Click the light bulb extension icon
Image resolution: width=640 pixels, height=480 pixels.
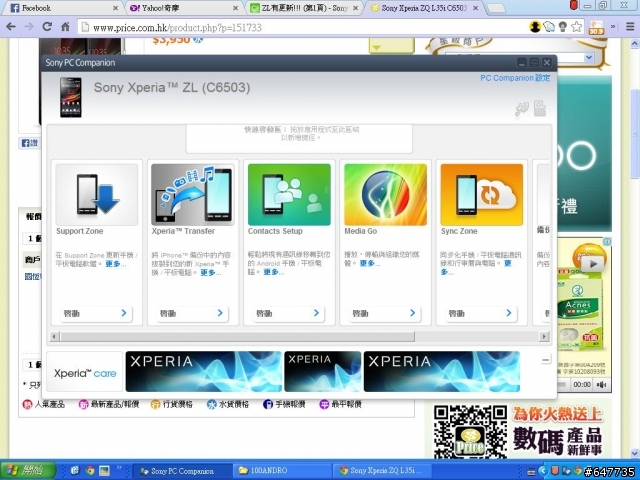click(563, 27)
